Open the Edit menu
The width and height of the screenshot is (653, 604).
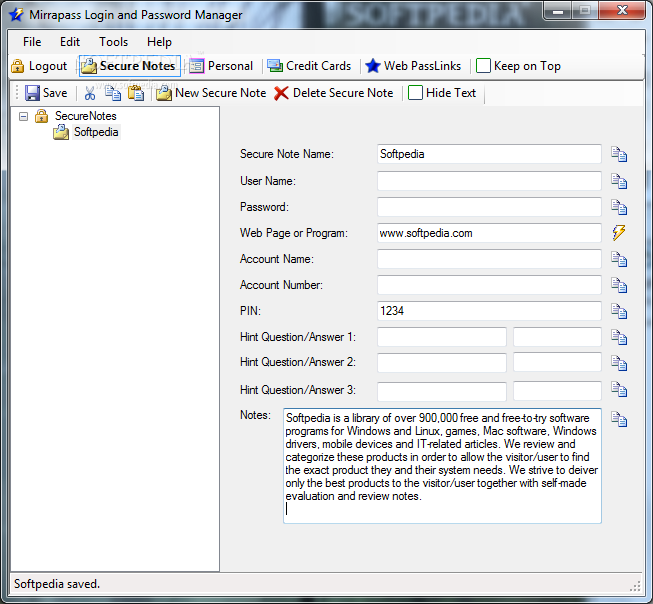(70, 42)
